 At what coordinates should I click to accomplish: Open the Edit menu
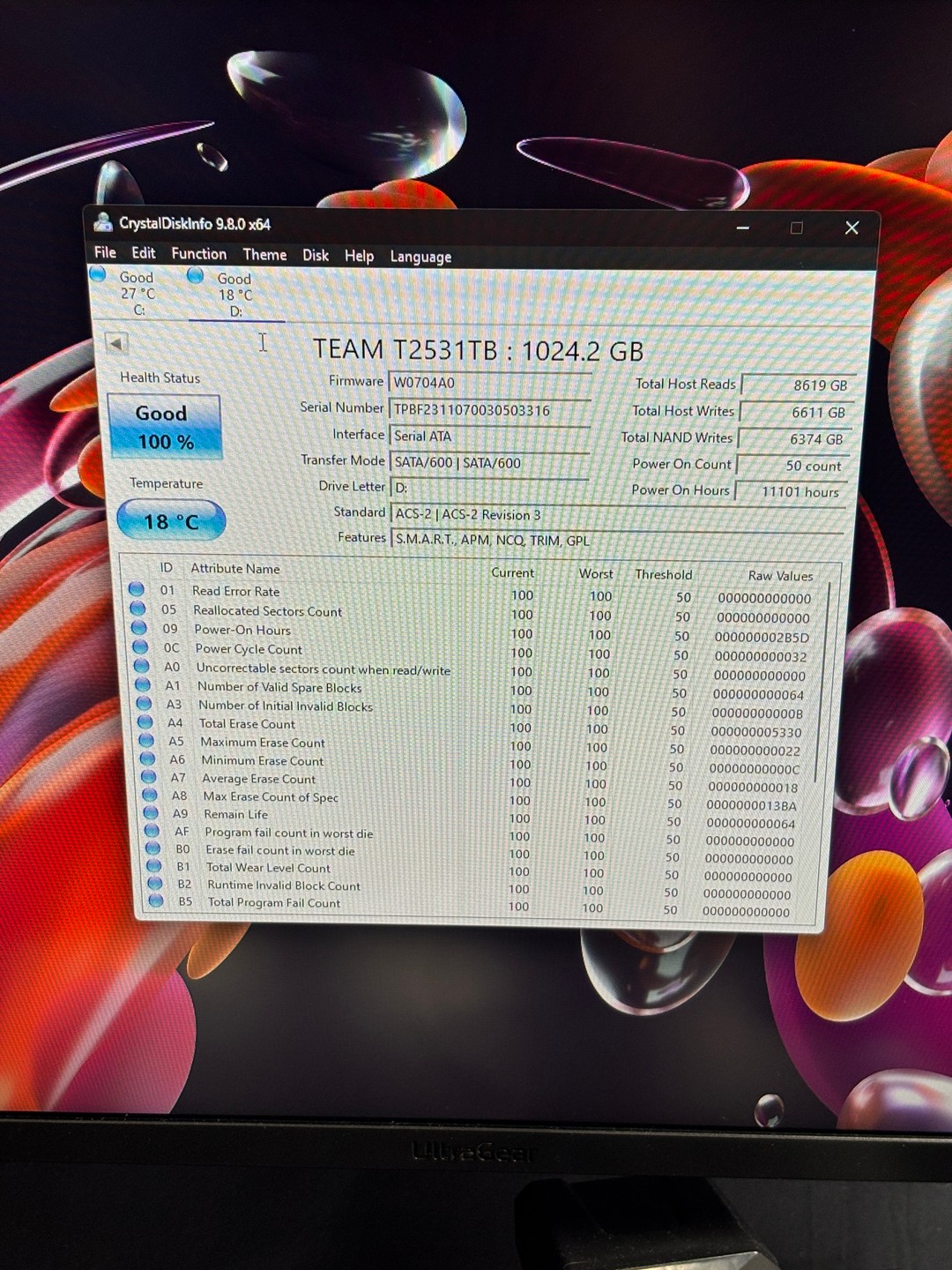pos(143,253)
